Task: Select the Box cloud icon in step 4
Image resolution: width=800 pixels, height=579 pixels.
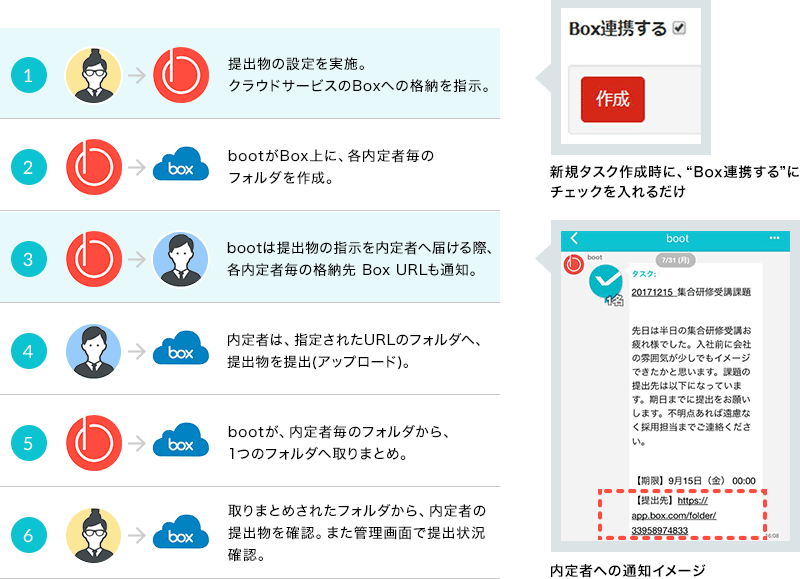Action: pos(181,350)
